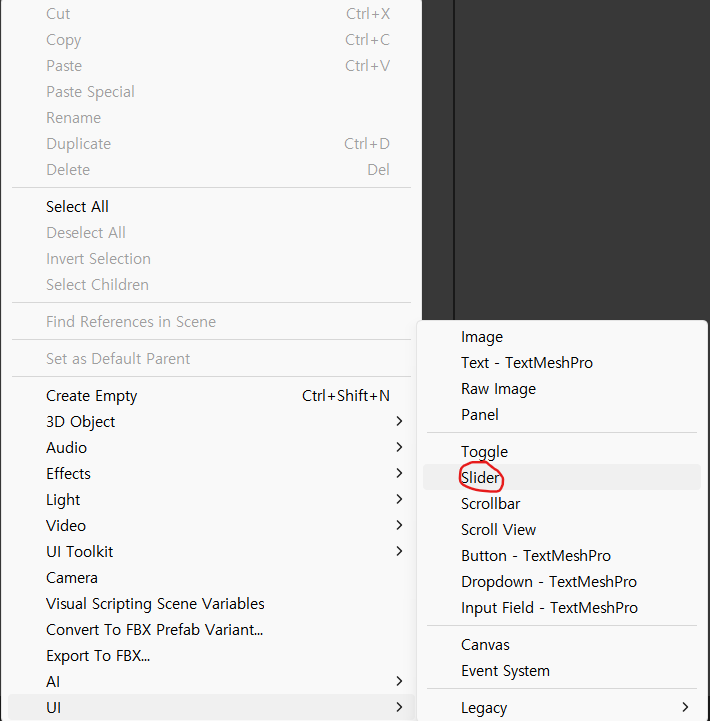The height and width of the screenshot is (721, 710).
Task: Expand the UI Toolkit submenu arrow
Action: pyautogui.click(x=399, y=551)
